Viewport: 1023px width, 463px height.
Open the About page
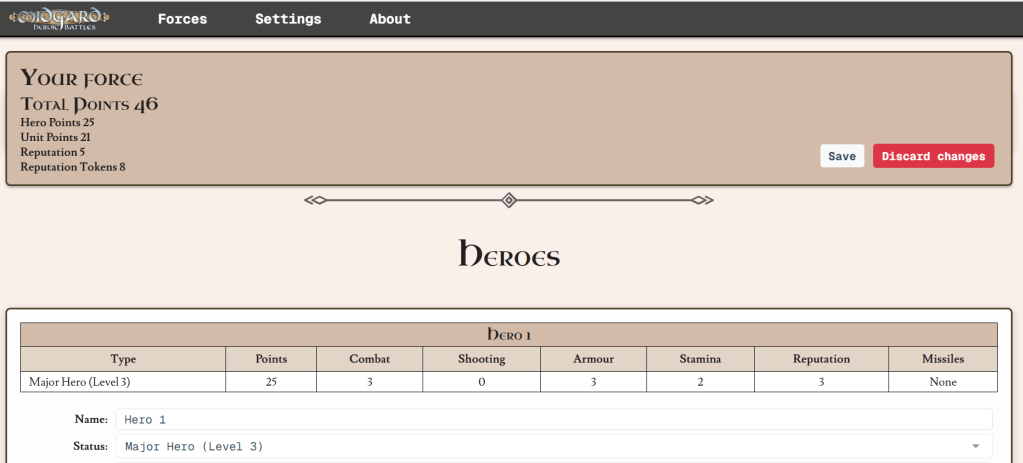[390, 19]
